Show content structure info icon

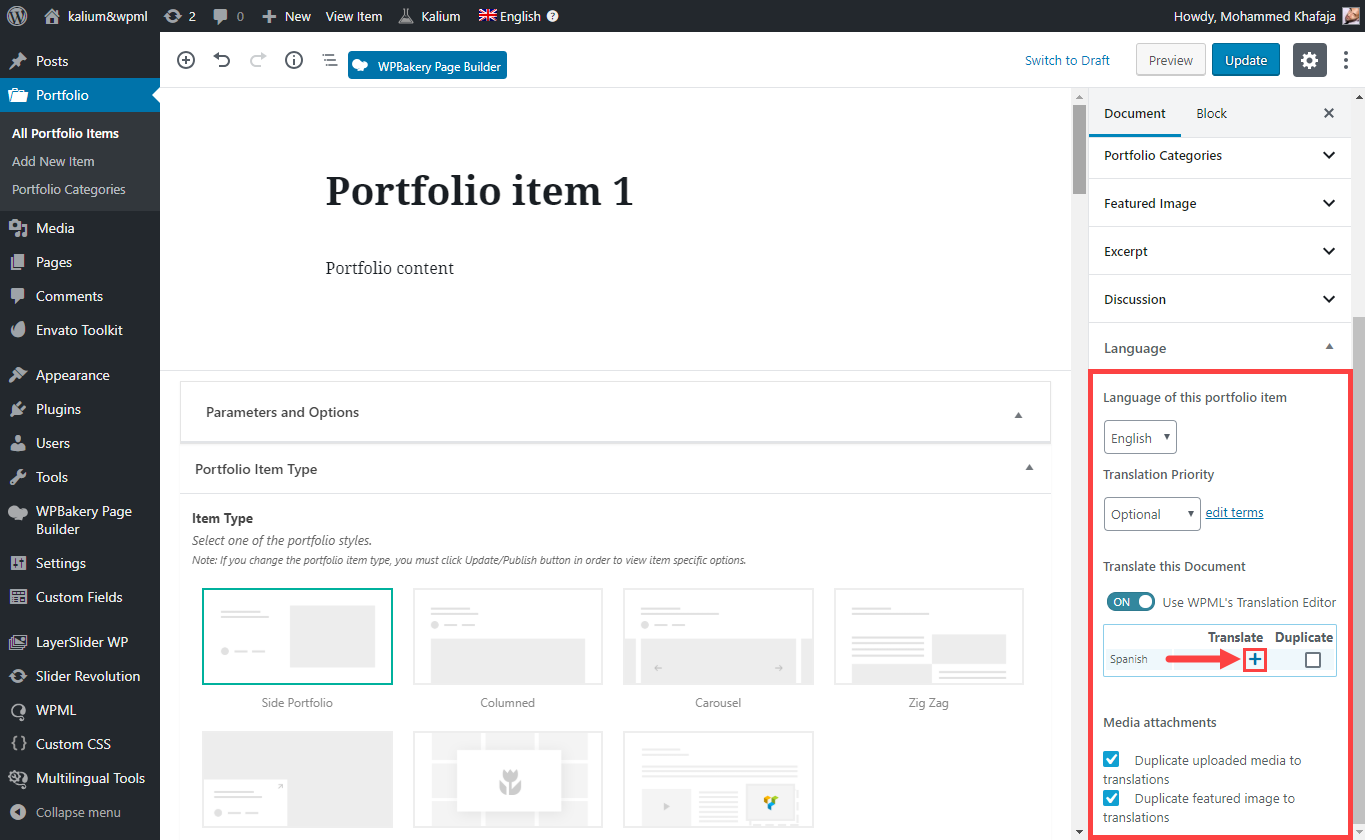[x=294, y=60]
